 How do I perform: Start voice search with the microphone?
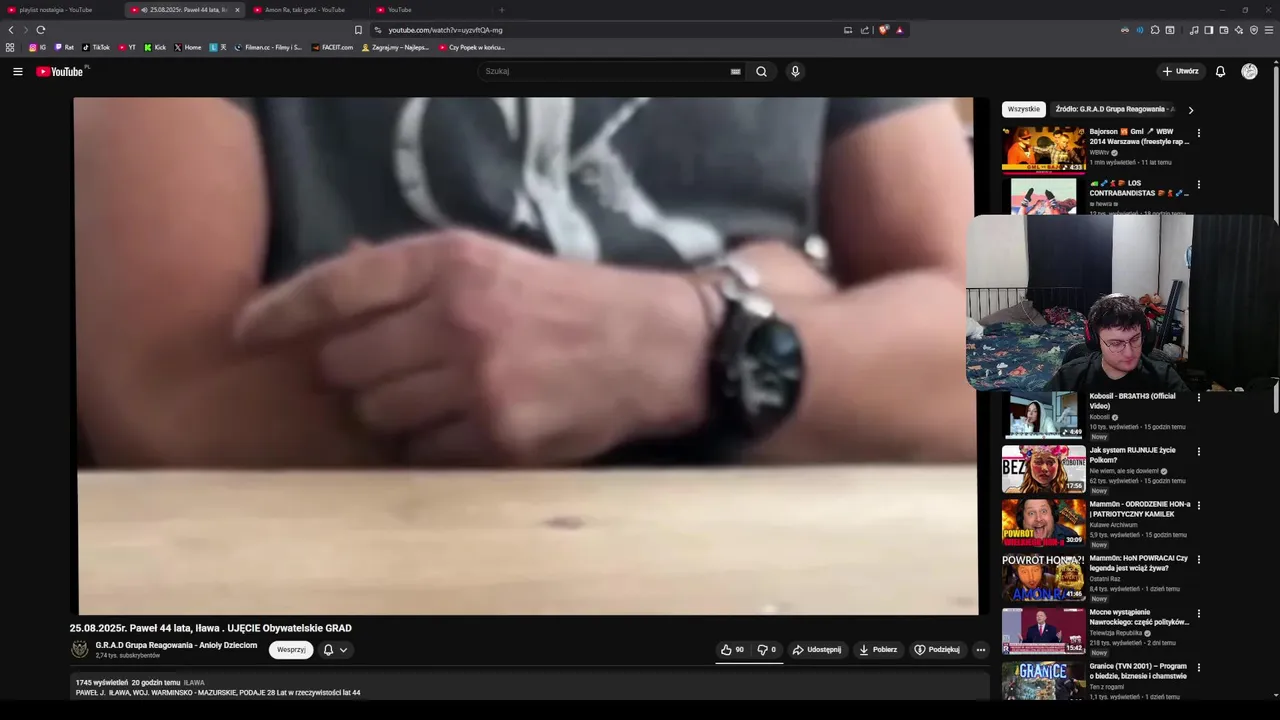[x=795, y=71]
